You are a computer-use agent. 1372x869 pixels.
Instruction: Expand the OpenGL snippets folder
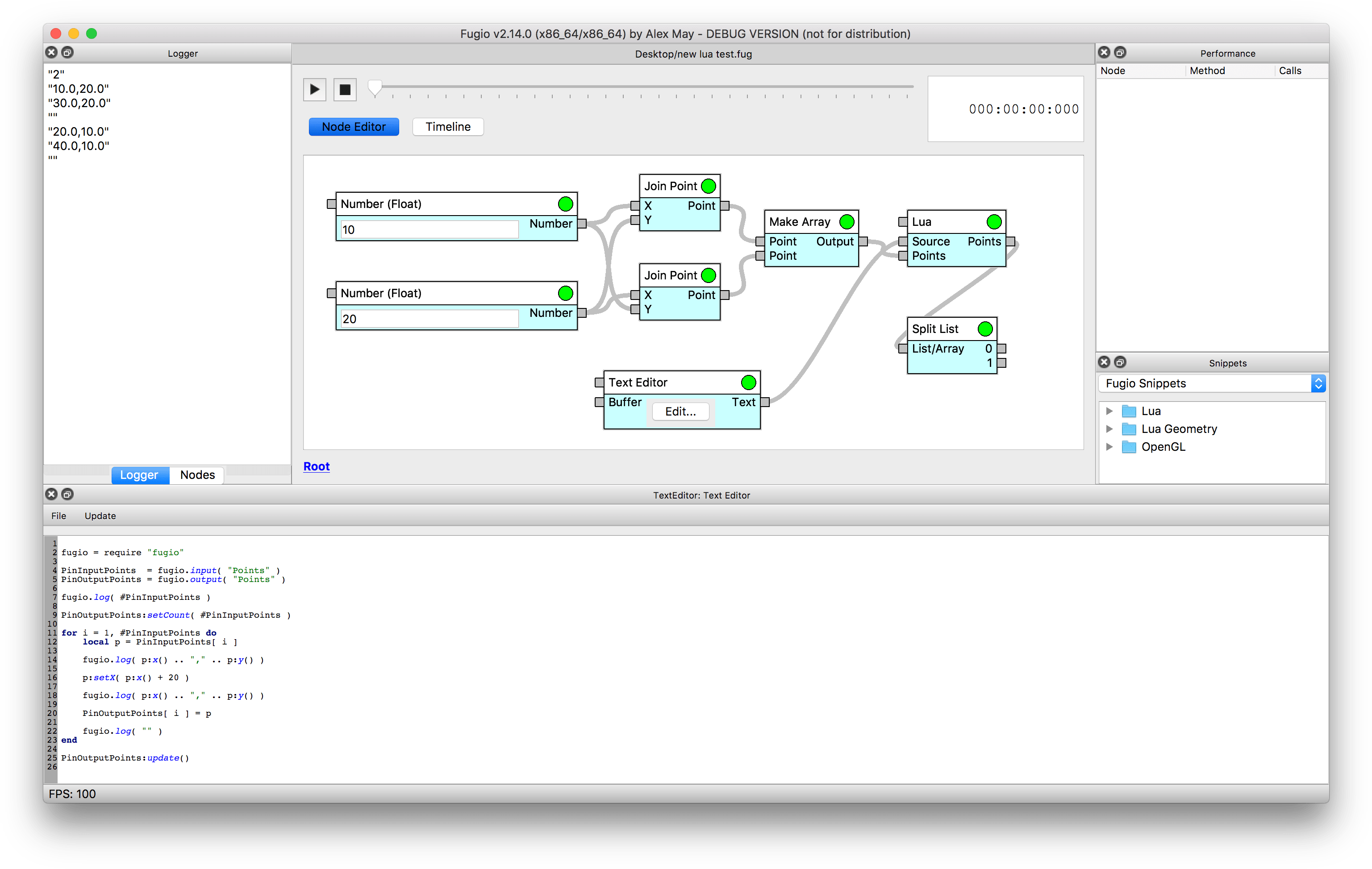point(1109,446)
